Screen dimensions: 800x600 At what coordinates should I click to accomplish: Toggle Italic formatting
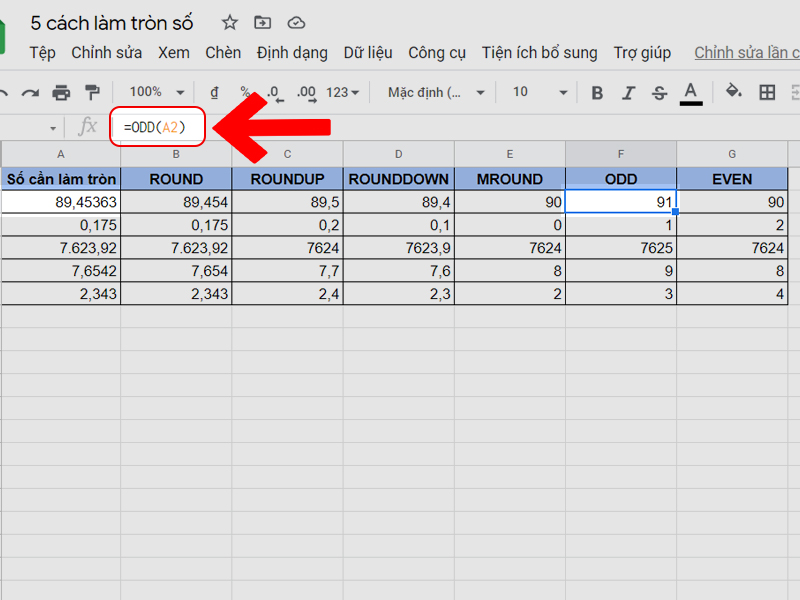pos(628,93)
